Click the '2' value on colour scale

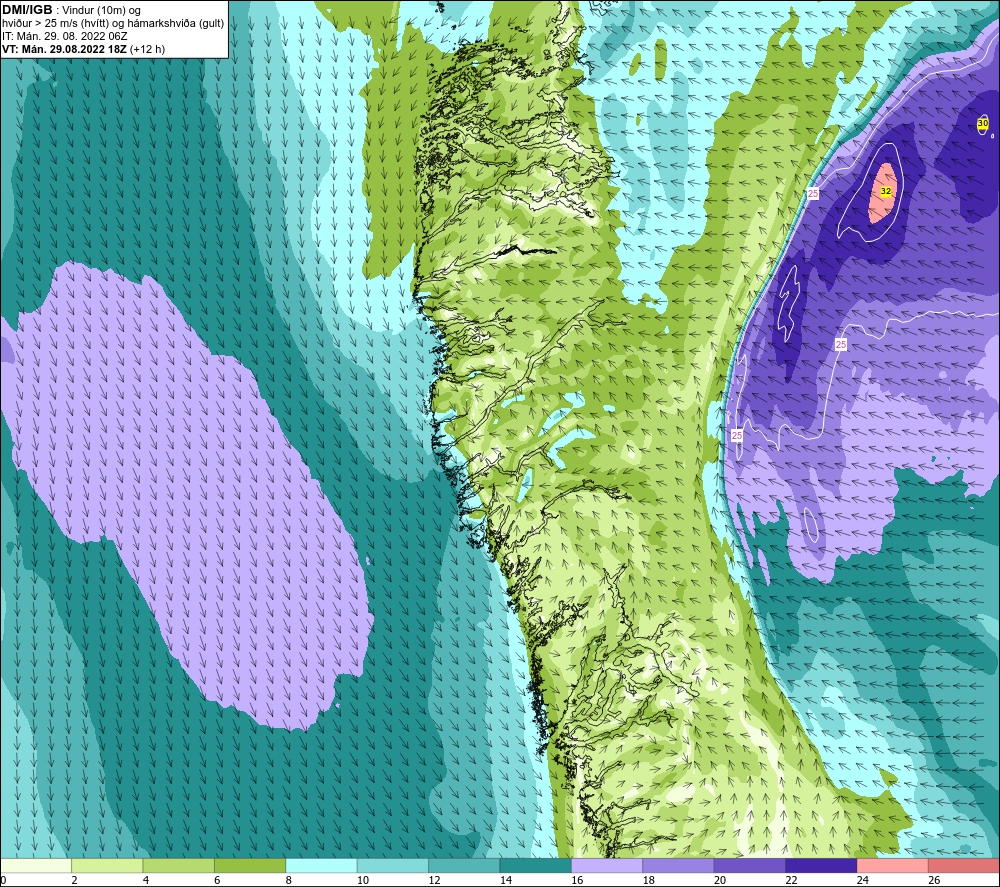click(x=75, y=880)
